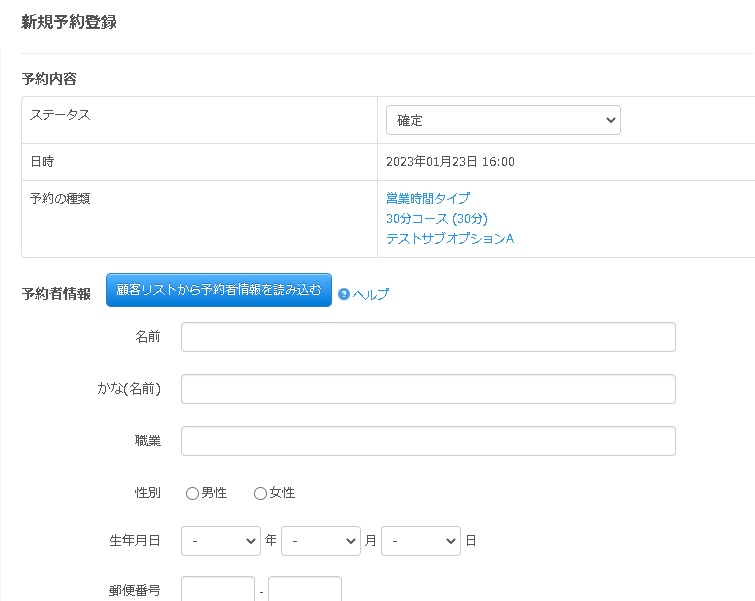Select the 職業 input box
The height and width of the screenshot is (601, 755).
(x=428, y=441)
